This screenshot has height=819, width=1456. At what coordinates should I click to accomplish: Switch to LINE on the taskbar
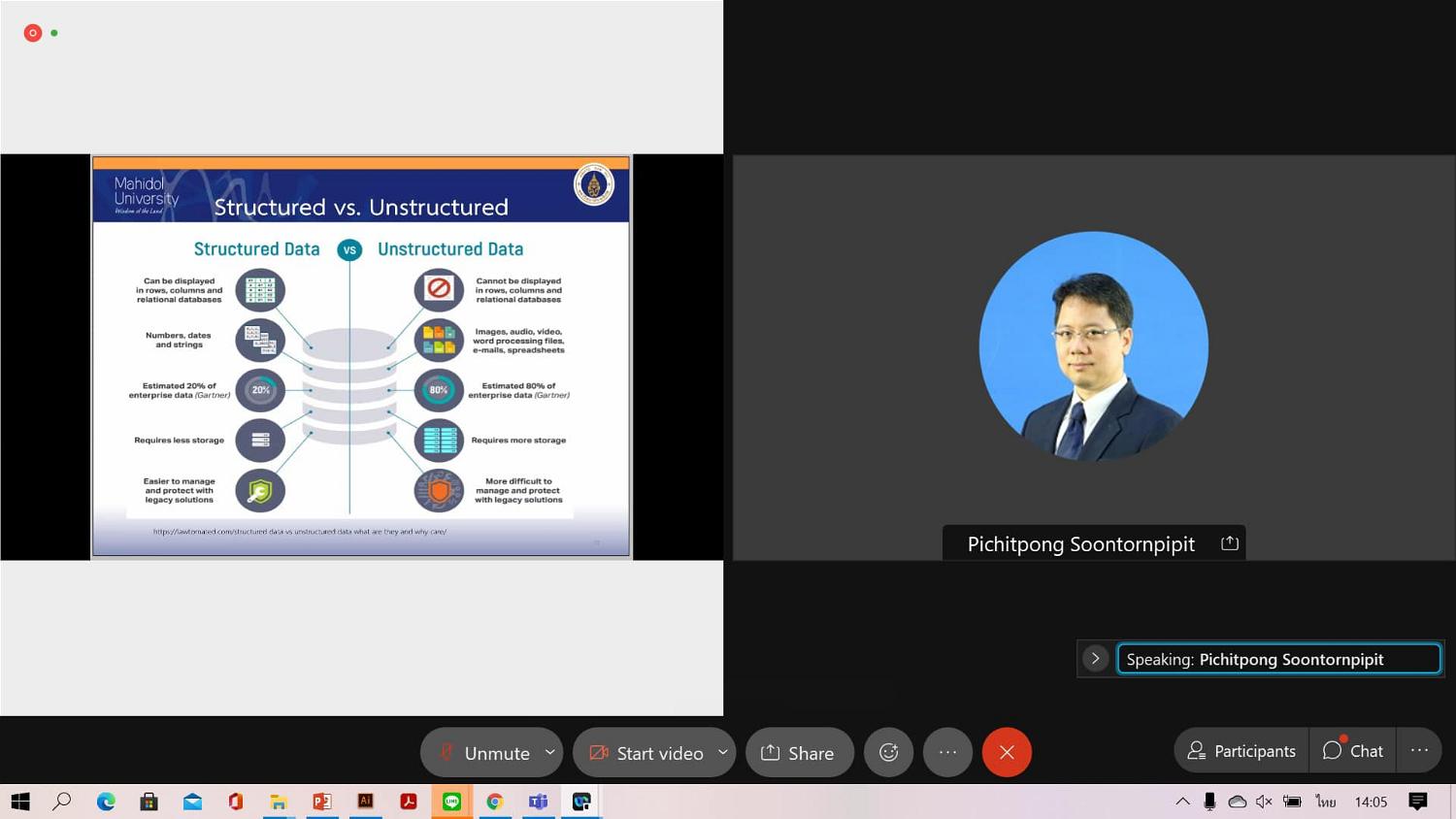(x=451, y=802)
